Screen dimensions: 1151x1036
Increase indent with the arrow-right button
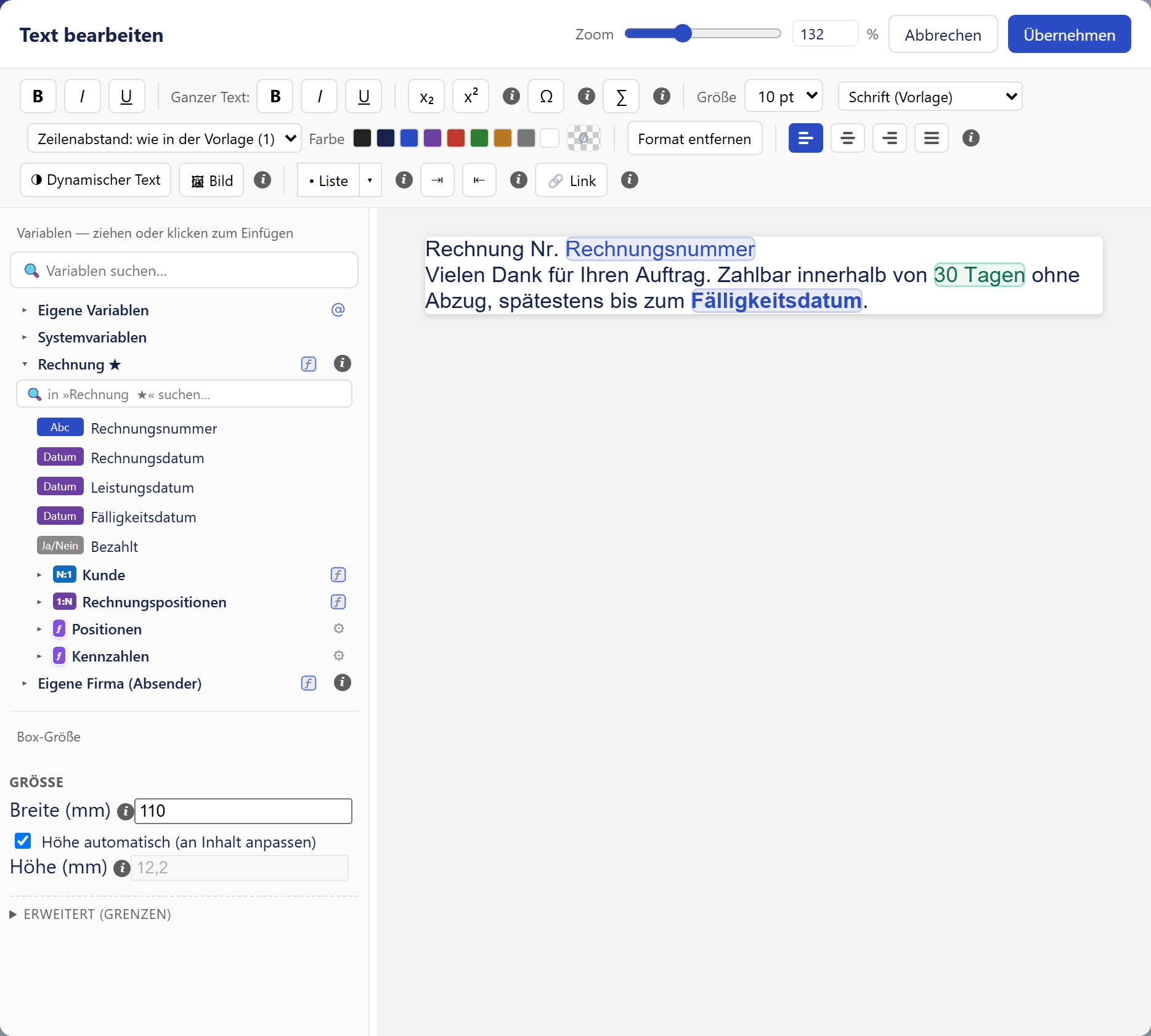click(437, 180)
